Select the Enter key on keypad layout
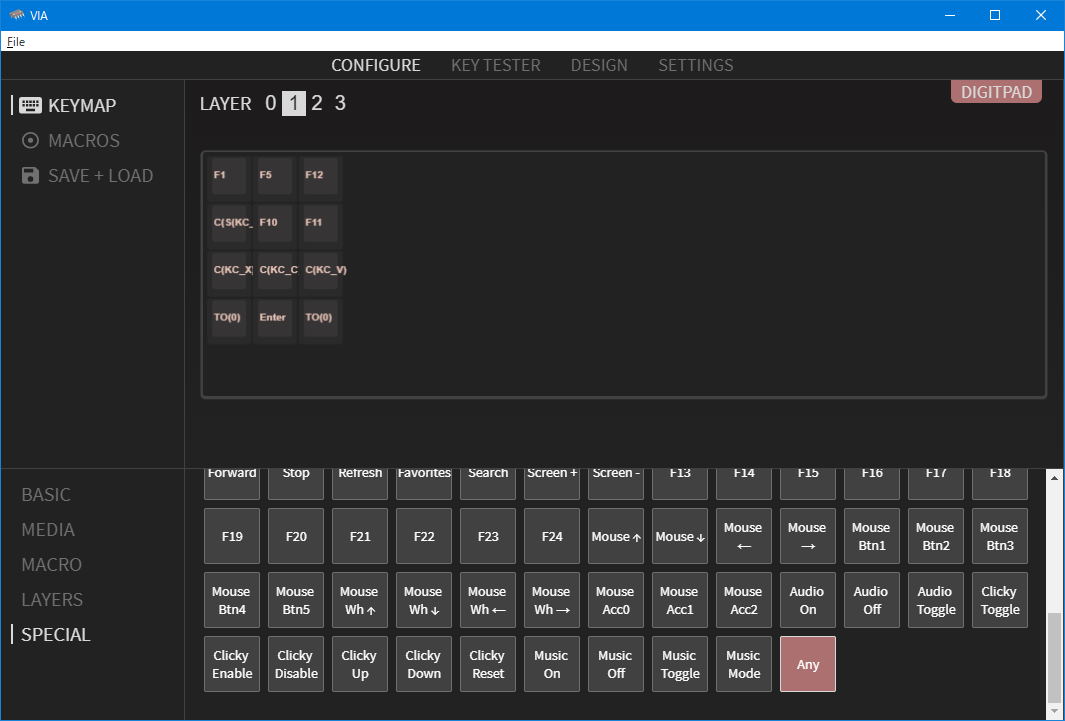The width and height of the screenshot is (1065, 721). 275,317
